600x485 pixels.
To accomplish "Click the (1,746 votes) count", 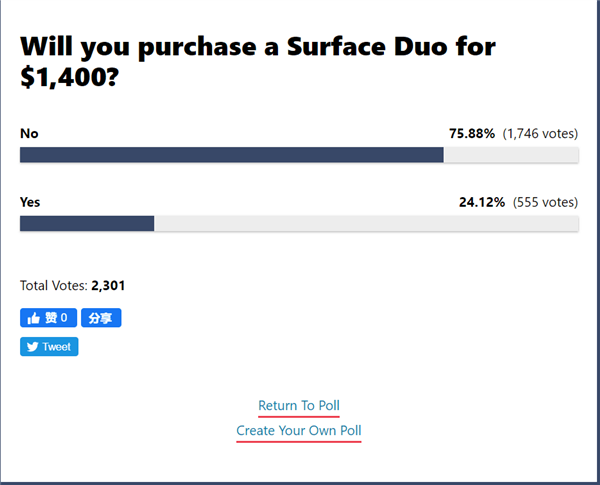I will [x=540, y=133].
